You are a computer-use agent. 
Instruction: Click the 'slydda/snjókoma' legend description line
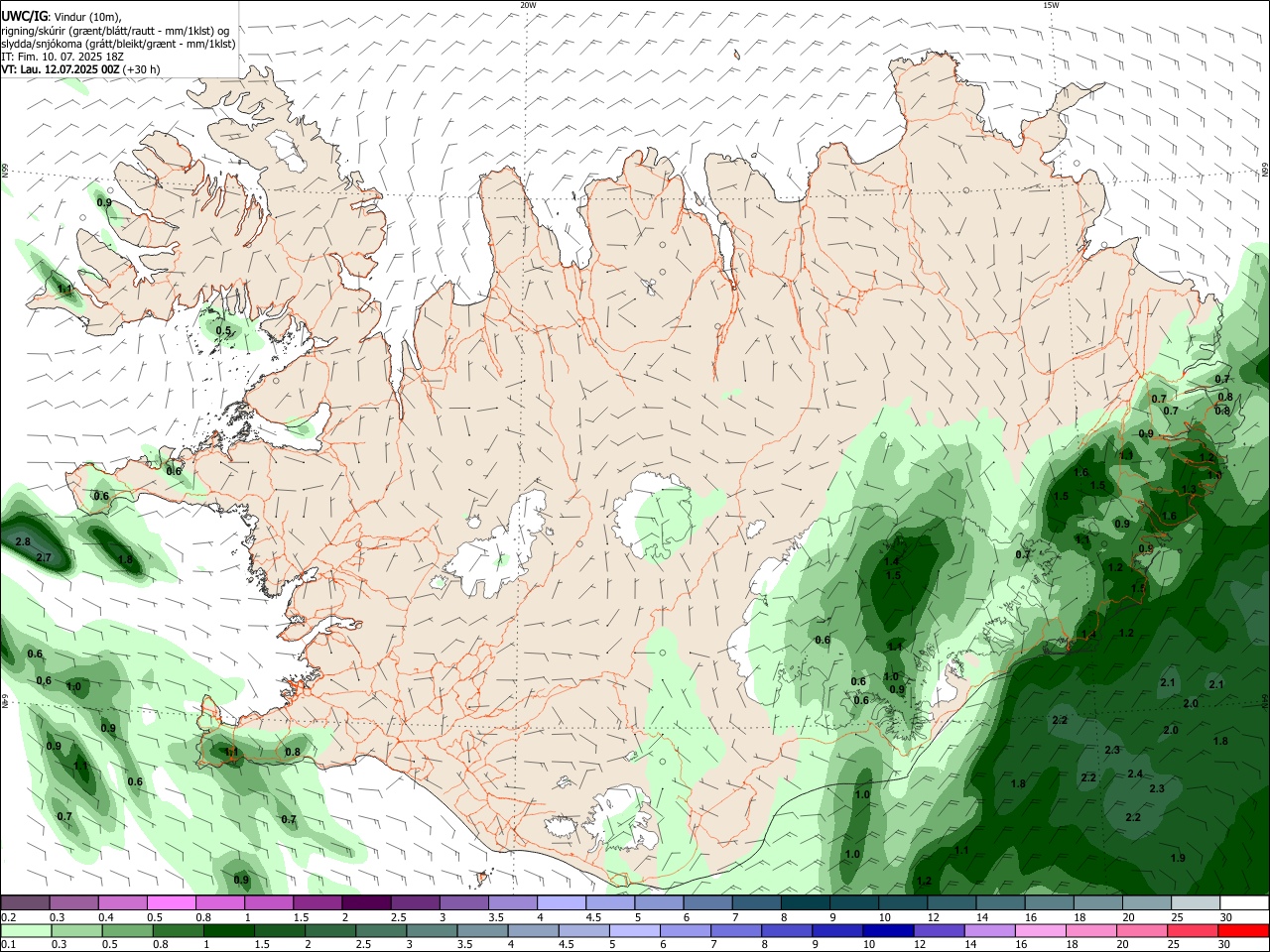click(118, 44)
